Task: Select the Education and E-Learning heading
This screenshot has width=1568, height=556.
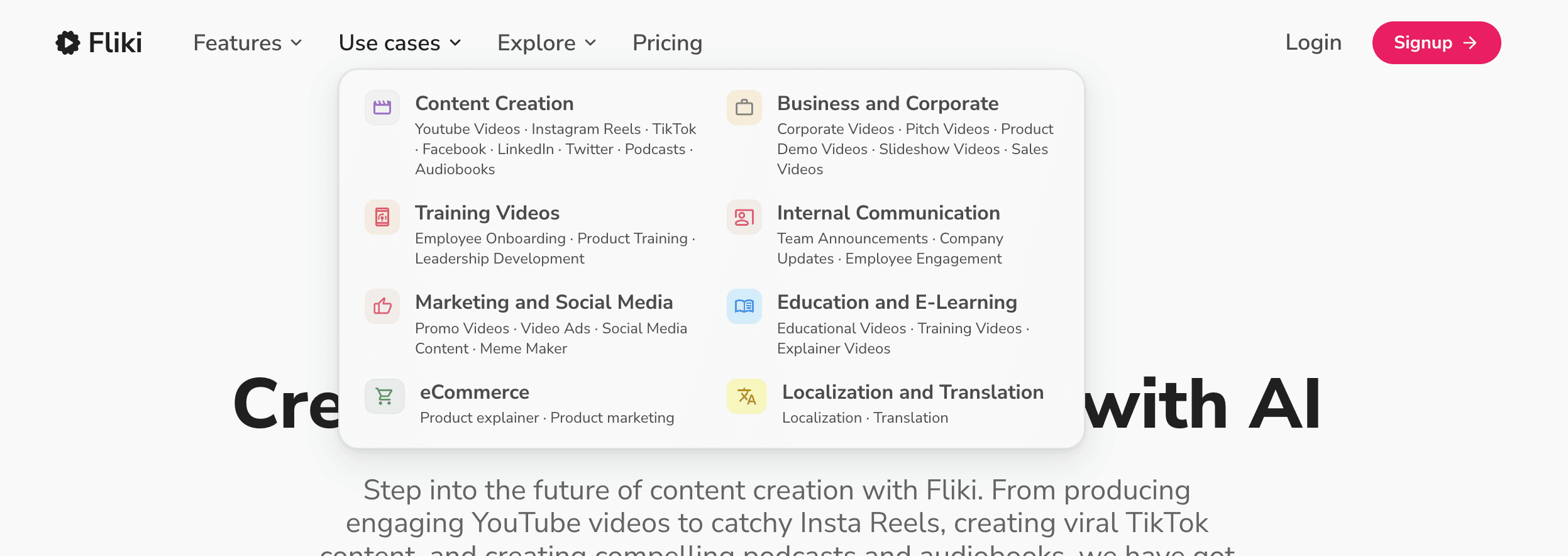Action: 897,302
